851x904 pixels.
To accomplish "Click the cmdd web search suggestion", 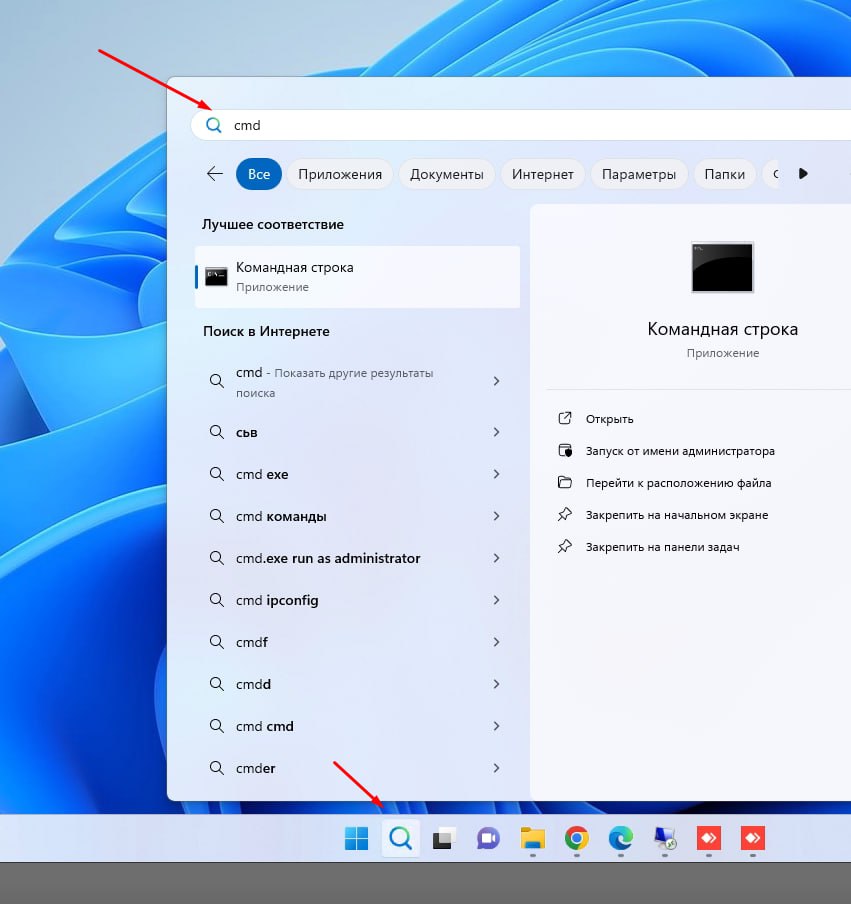I will pos(357,684).
